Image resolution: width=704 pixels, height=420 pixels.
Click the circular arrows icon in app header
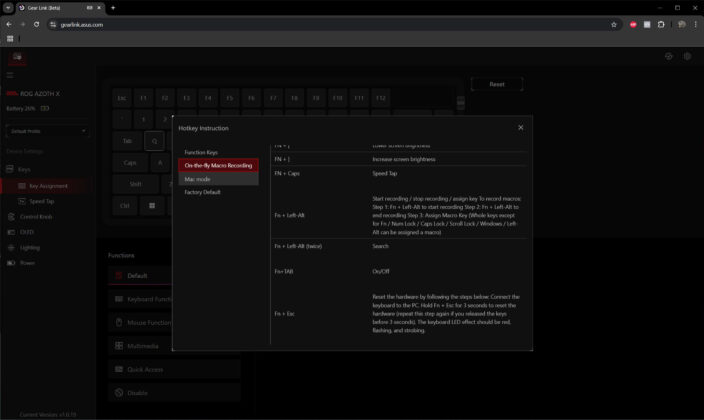[669, 56]
